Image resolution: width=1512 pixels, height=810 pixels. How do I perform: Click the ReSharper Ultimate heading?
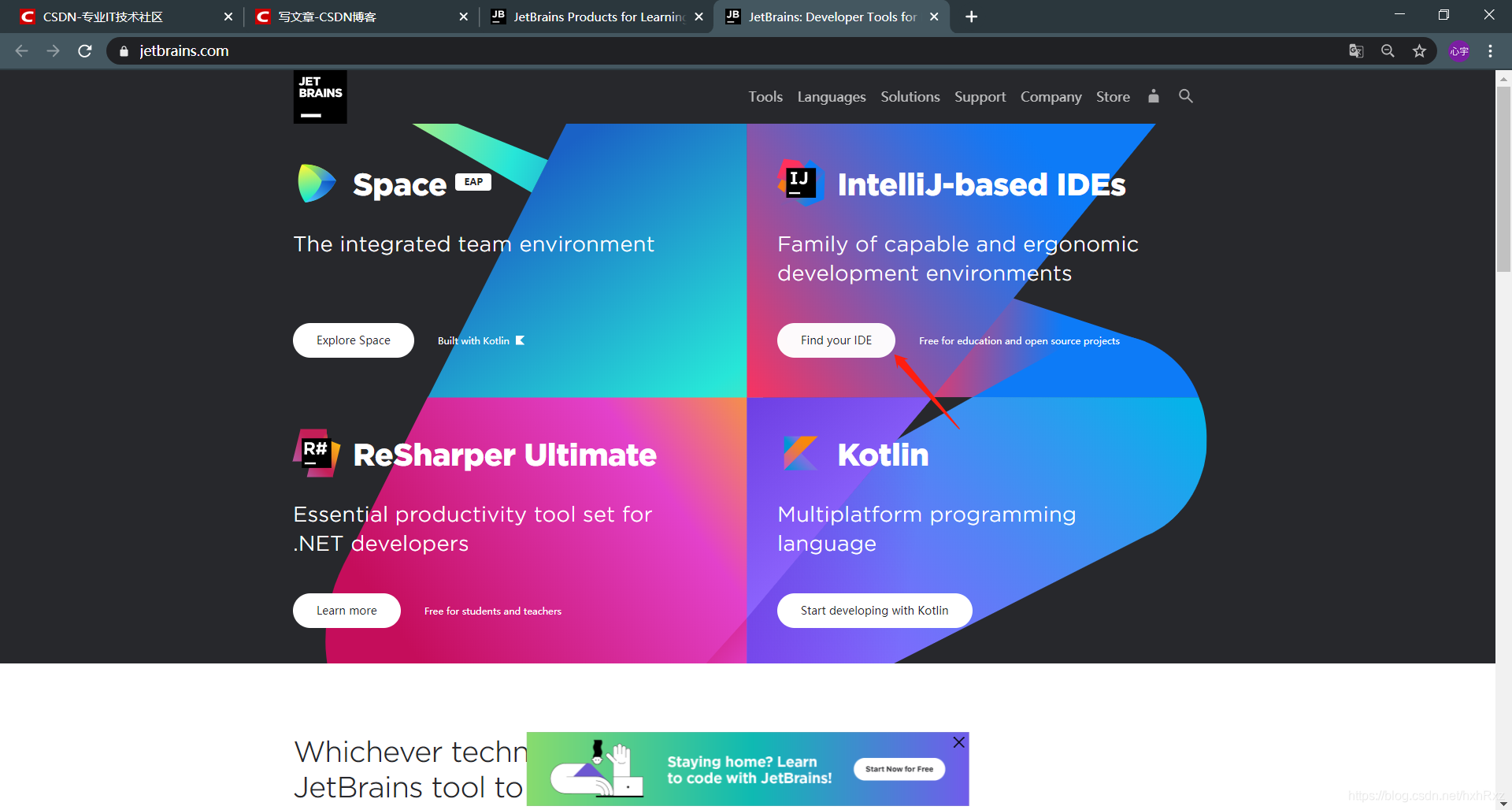coord(505,455)
